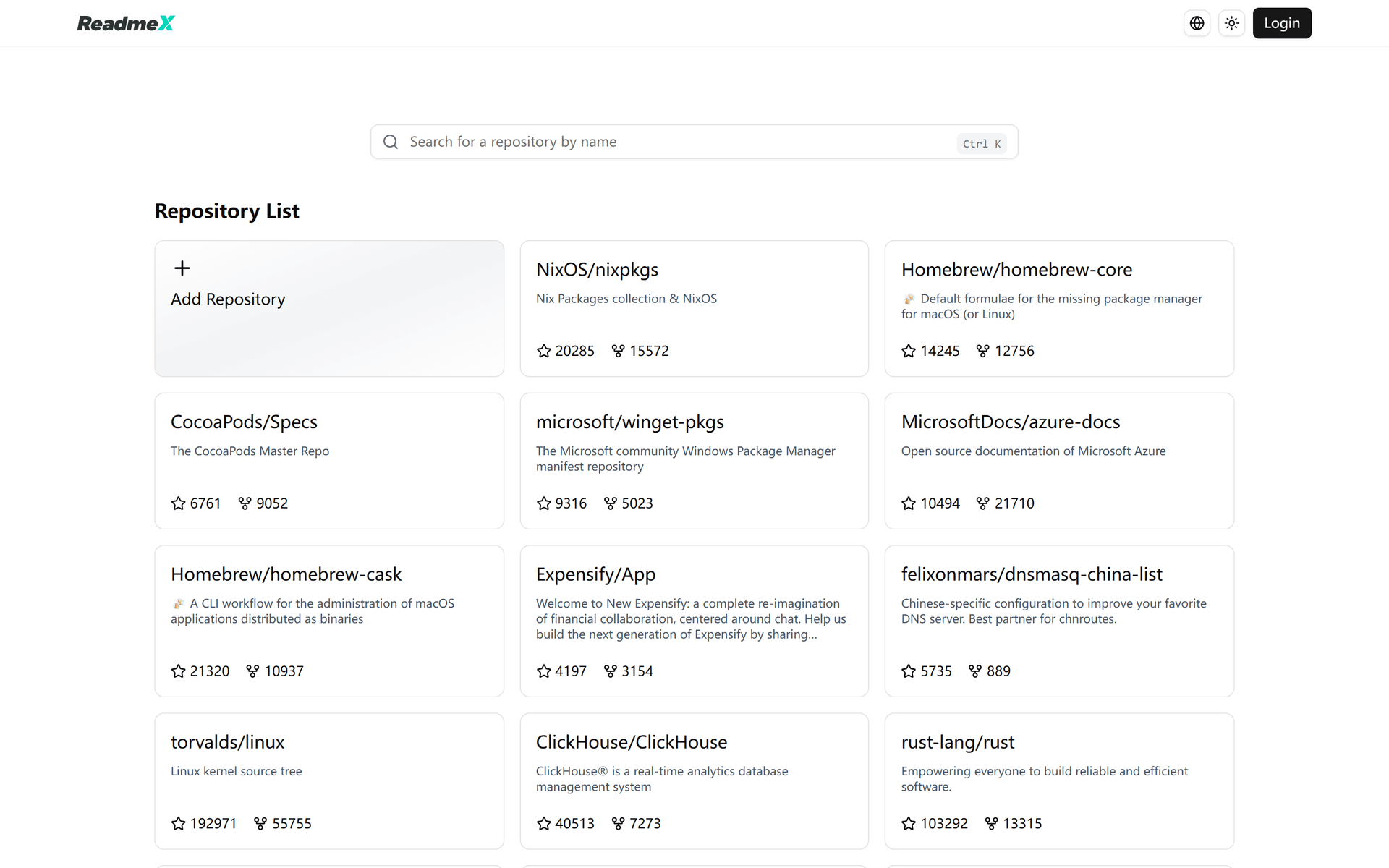This screenshot has height=868, width=1389.
Task: Click the fork icon on torvalds/linux
Action: [x=260, y=824]
